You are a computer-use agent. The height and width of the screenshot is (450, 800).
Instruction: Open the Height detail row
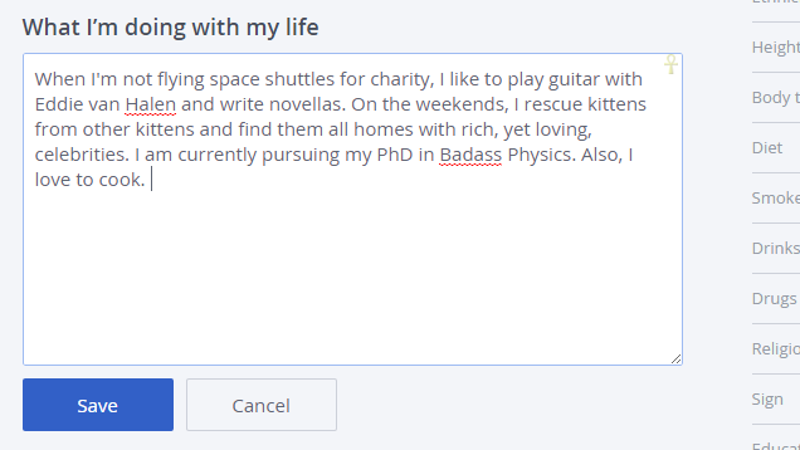[x=776, y=47]
